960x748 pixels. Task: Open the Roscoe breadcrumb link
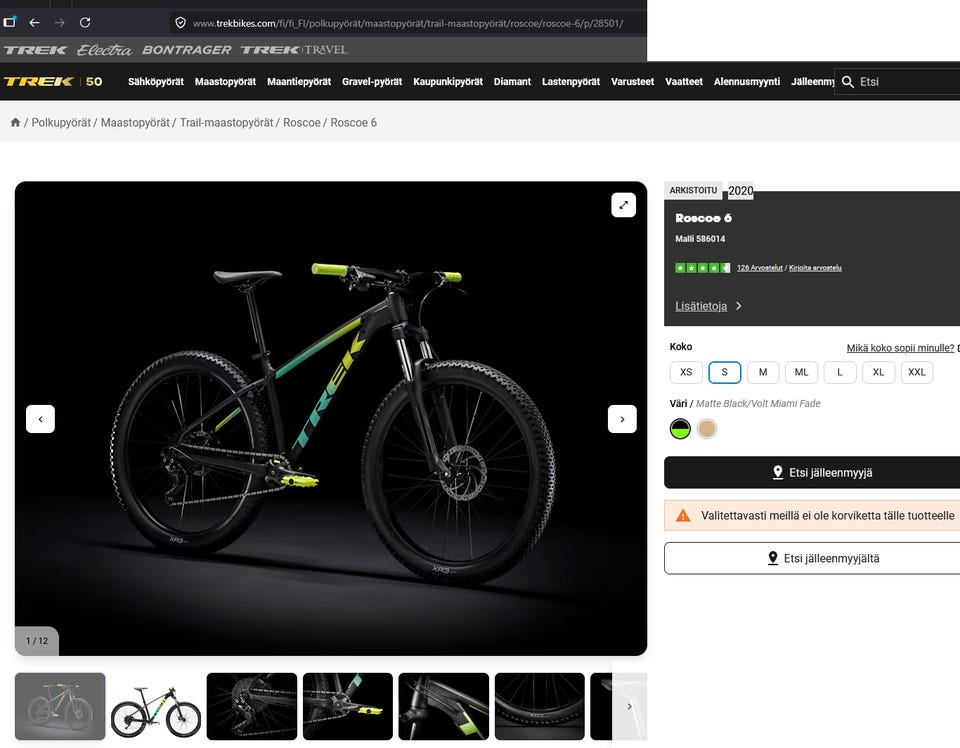pos(302,122)
